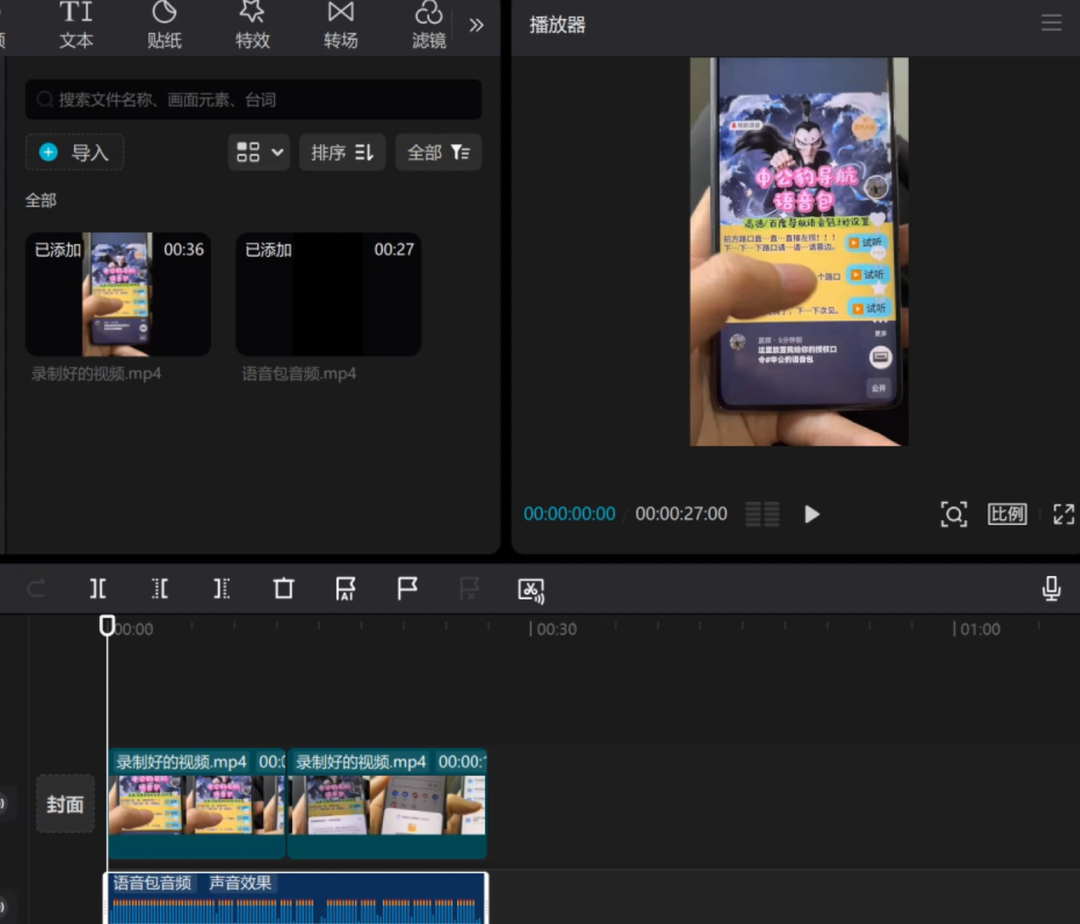Click the grid lines icon beside the timecode
The image size is (1080, 924).
coord(762,514)
